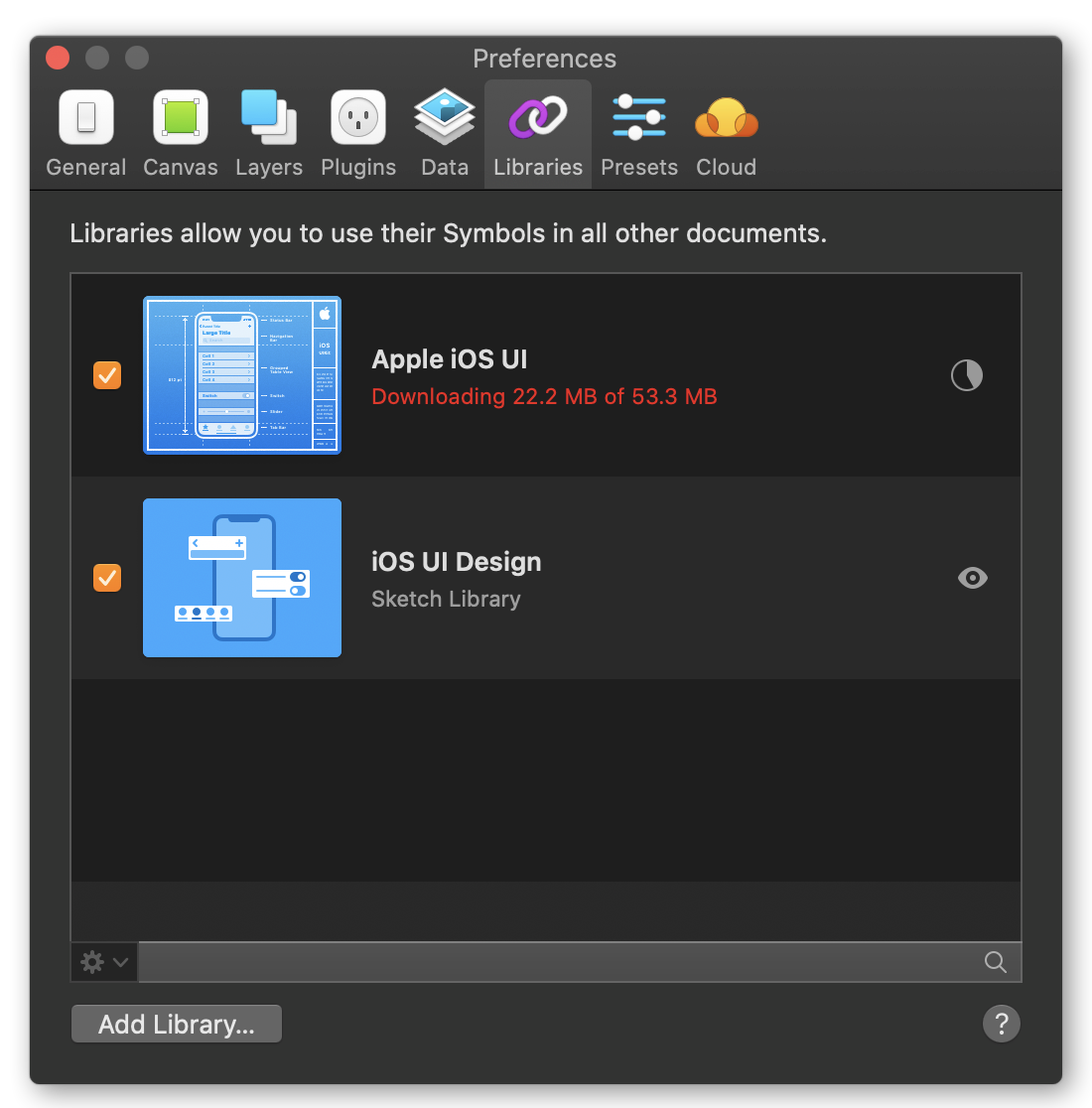Click the magnifying glass search icon
Screen dimensions: 1092x1108
pyautogui.click(x=996, y=962)
